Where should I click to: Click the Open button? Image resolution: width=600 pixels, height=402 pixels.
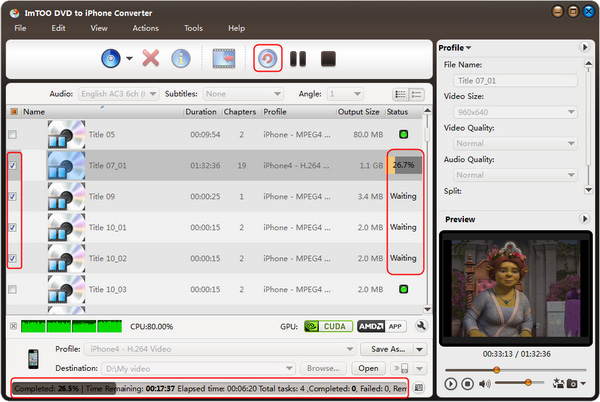click(368, 368)
